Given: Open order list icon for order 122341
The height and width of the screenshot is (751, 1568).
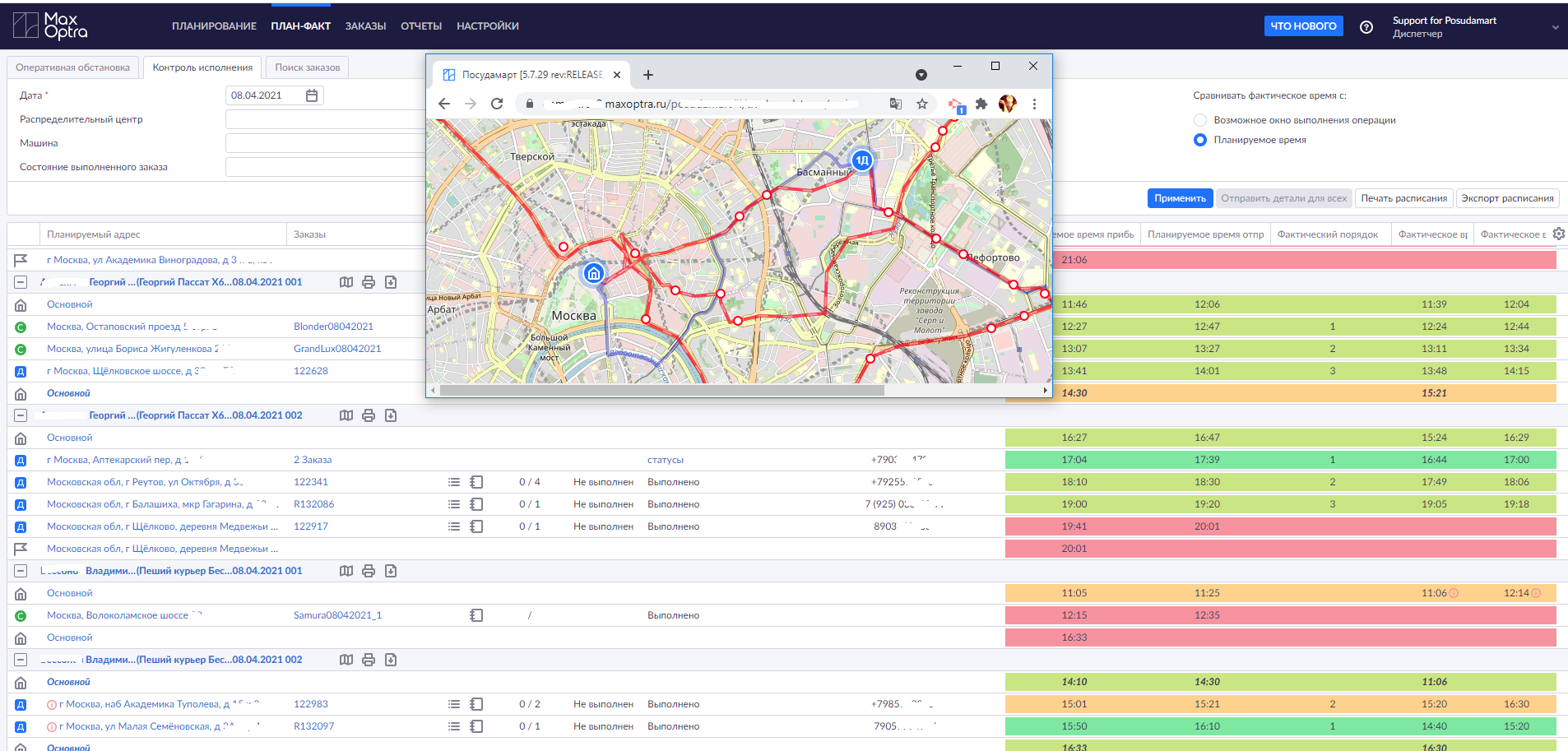Looking at the screenshot, I should pos(453,482).
